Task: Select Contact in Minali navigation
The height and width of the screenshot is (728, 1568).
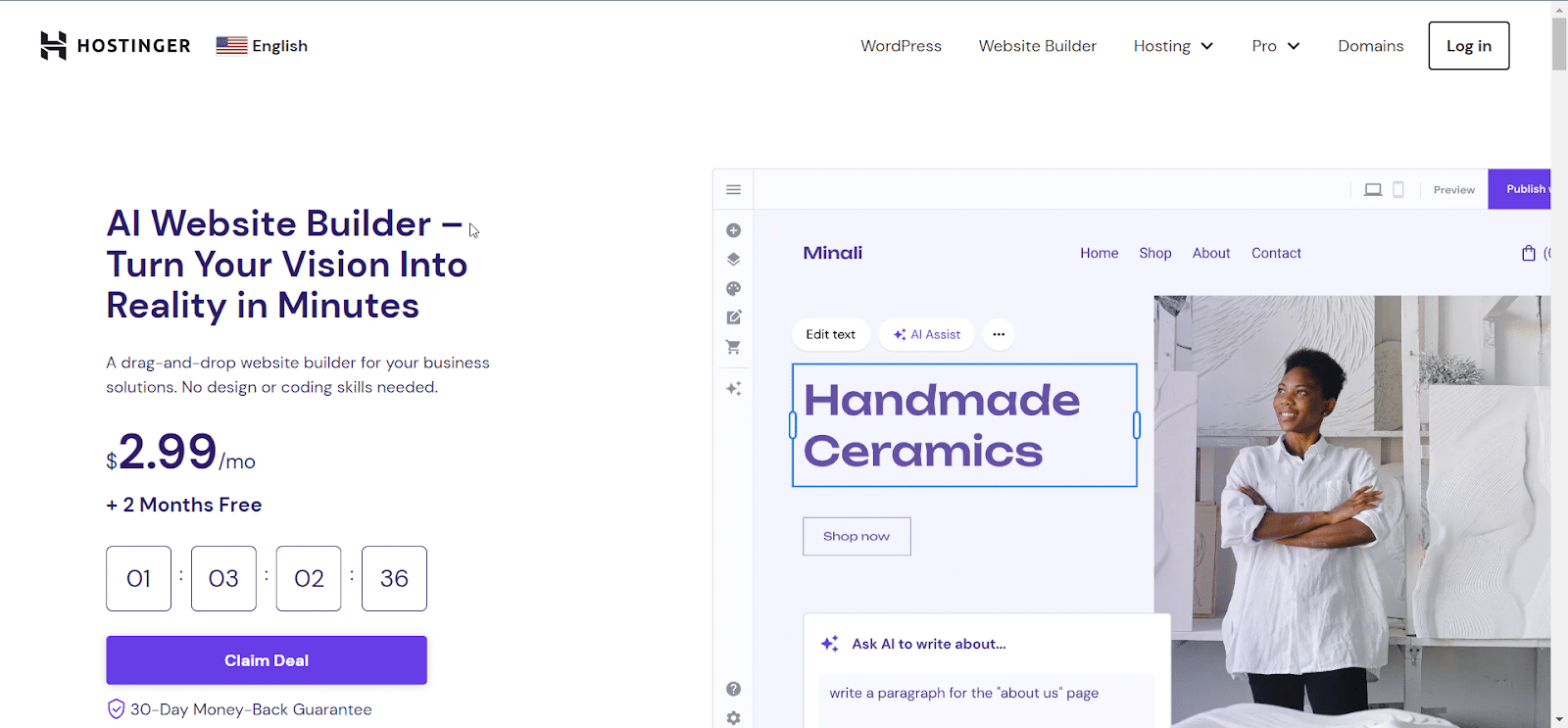Action: tap(1276, 253)
